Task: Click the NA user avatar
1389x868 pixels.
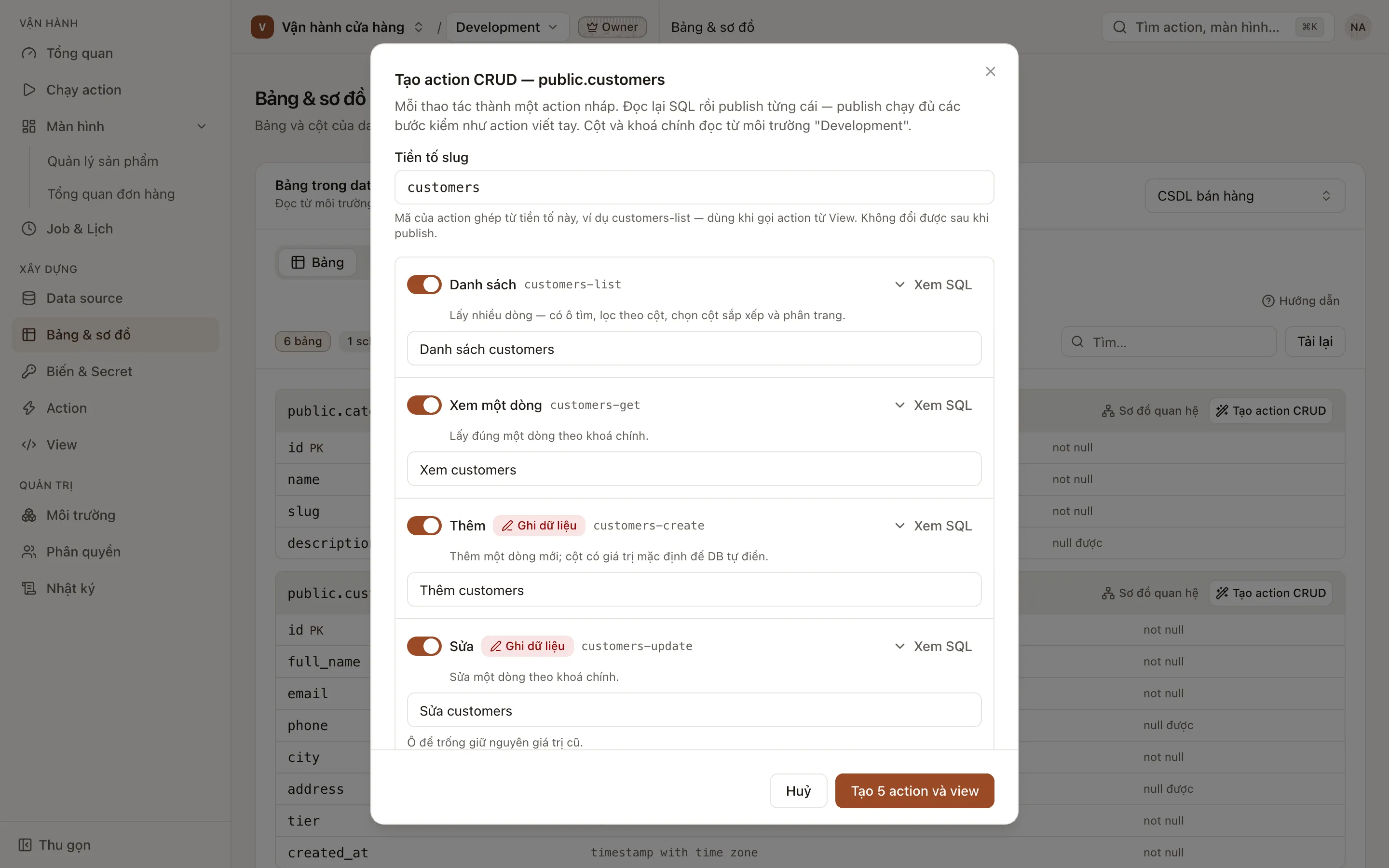Action: (1358, 27)
